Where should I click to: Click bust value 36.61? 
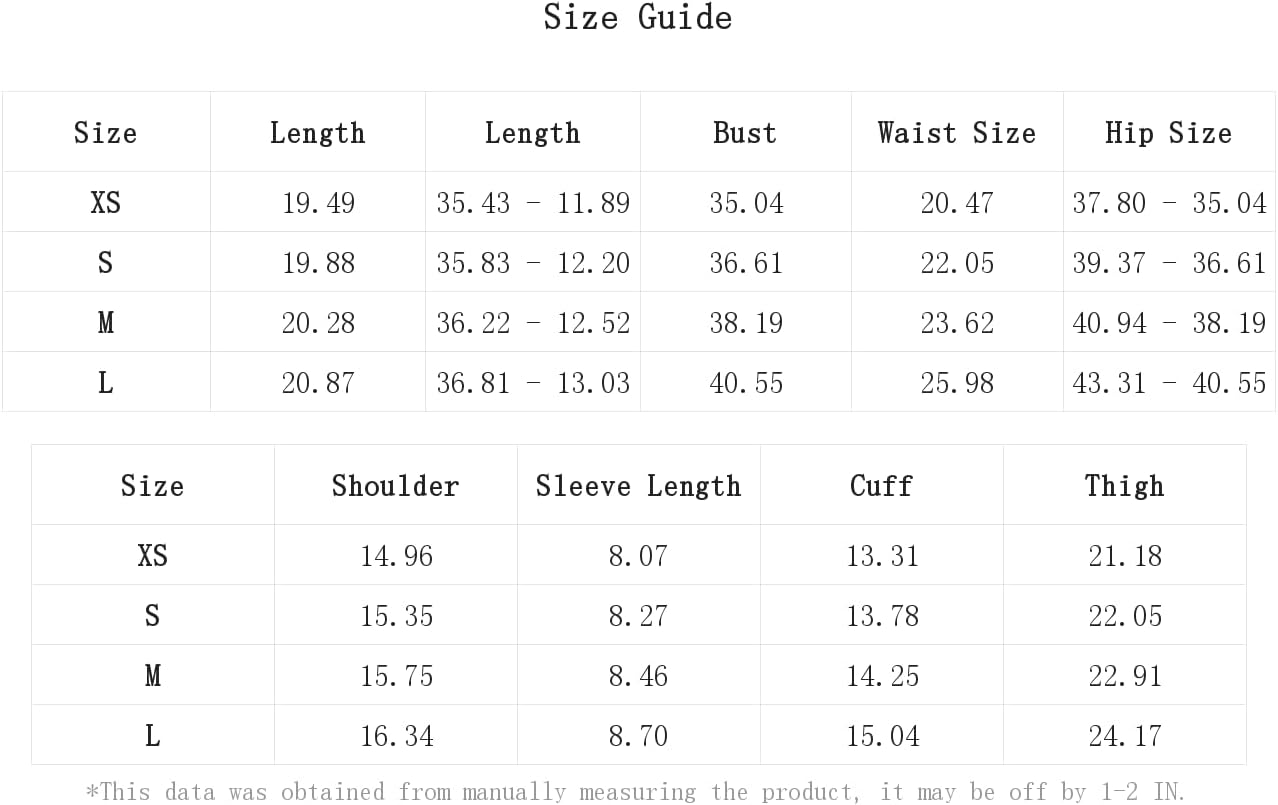pos(746,263)
